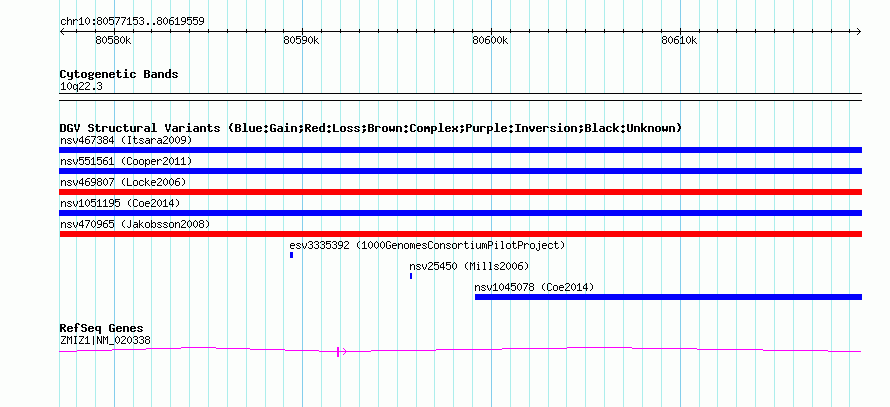The height and width of the screenshot is (407, 890).
Task: Click the ZMIZ1|NM_020338 gene label
Action: point(105,341)
